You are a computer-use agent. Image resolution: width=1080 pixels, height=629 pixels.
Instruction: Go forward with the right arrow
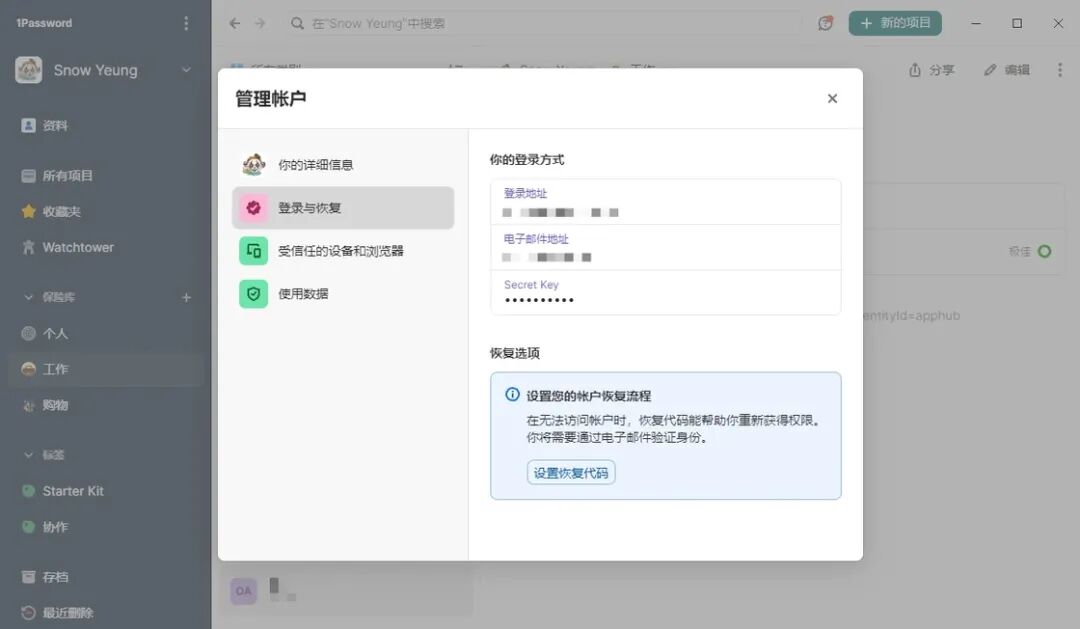pos(260,23)
